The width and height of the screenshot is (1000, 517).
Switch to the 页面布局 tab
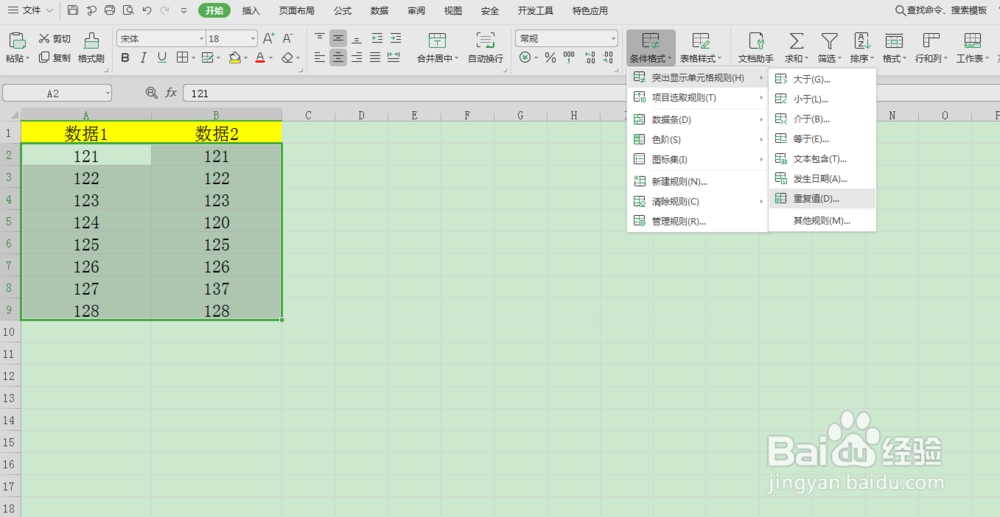tap(297, 11)
